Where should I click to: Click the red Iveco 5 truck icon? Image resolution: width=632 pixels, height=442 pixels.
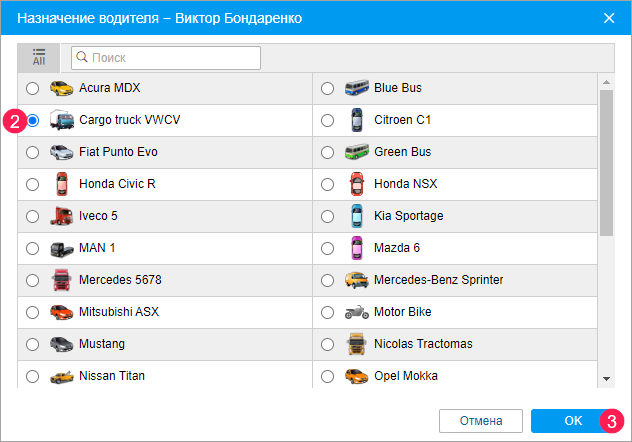coord(62,216)
